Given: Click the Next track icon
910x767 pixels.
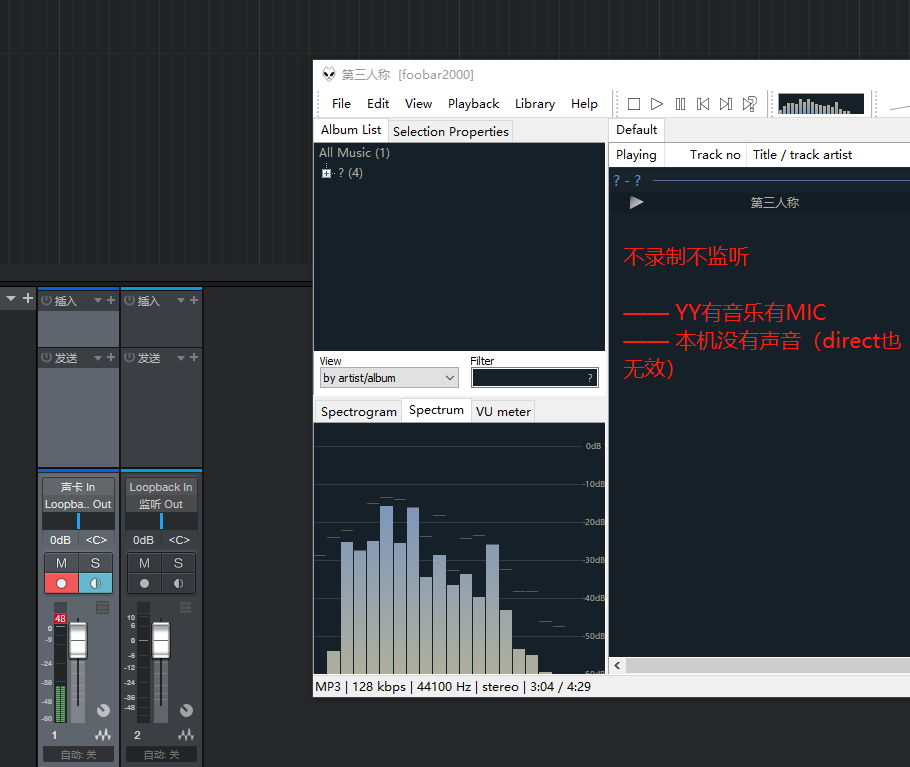Looking at the screenshot, I should [725, 103].
